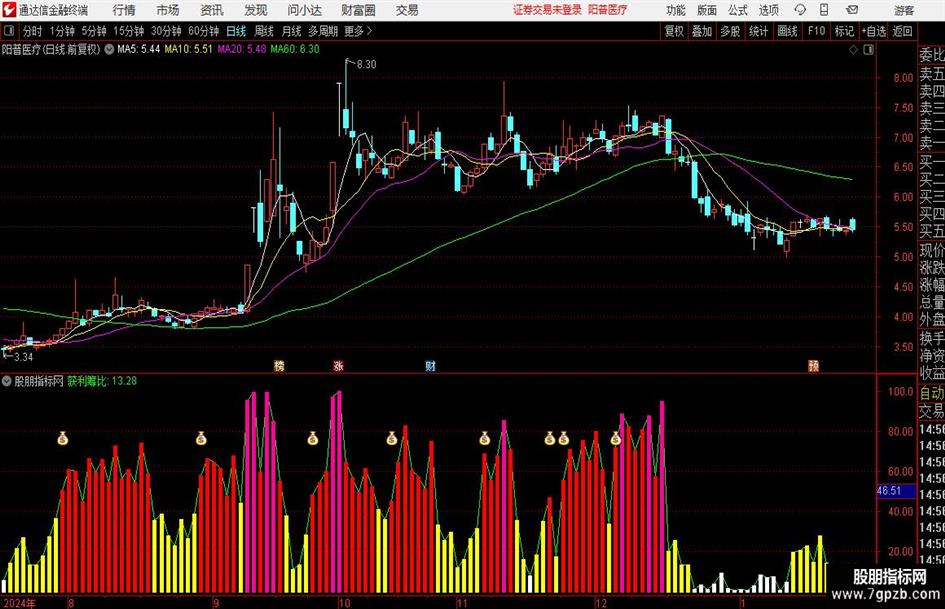Click the 复权 button
This screenshot has width=945, height=609.
[674, 31]
